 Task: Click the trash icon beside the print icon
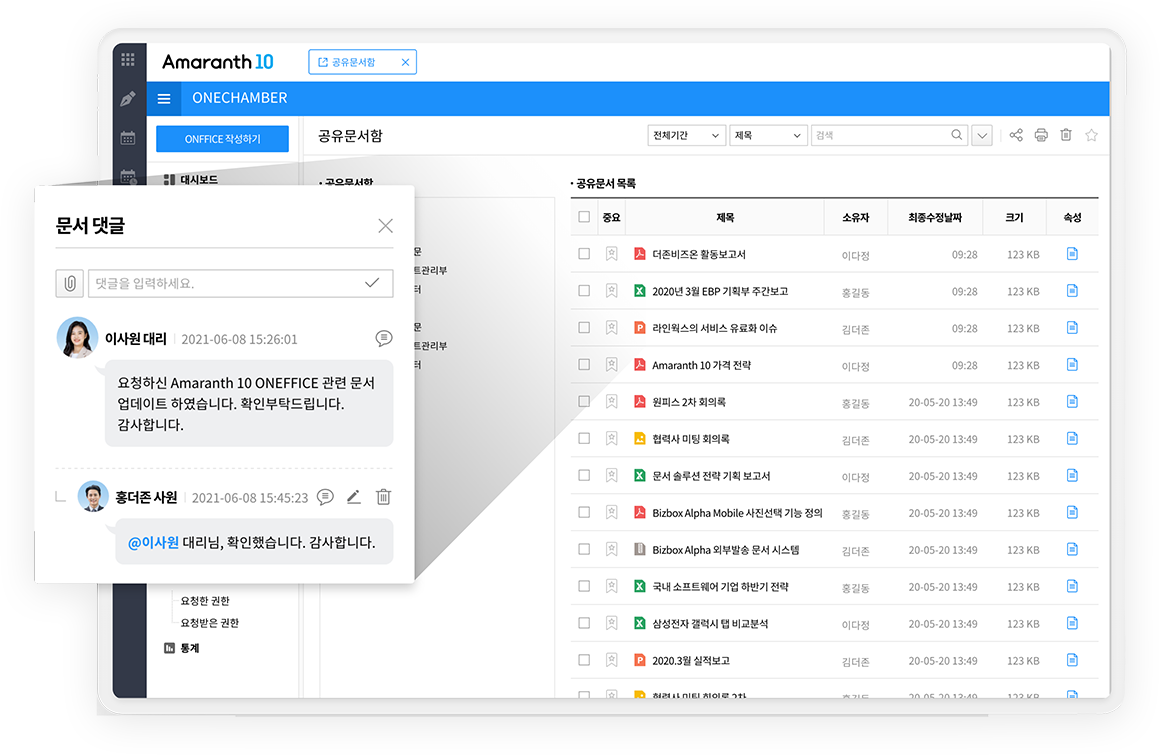tap(1066, 135)
